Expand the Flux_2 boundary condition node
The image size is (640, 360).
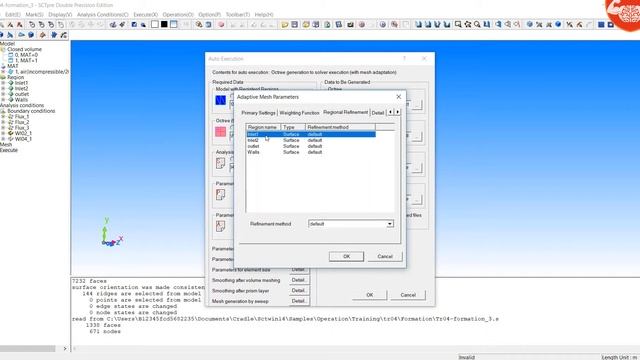click(3, 122)
